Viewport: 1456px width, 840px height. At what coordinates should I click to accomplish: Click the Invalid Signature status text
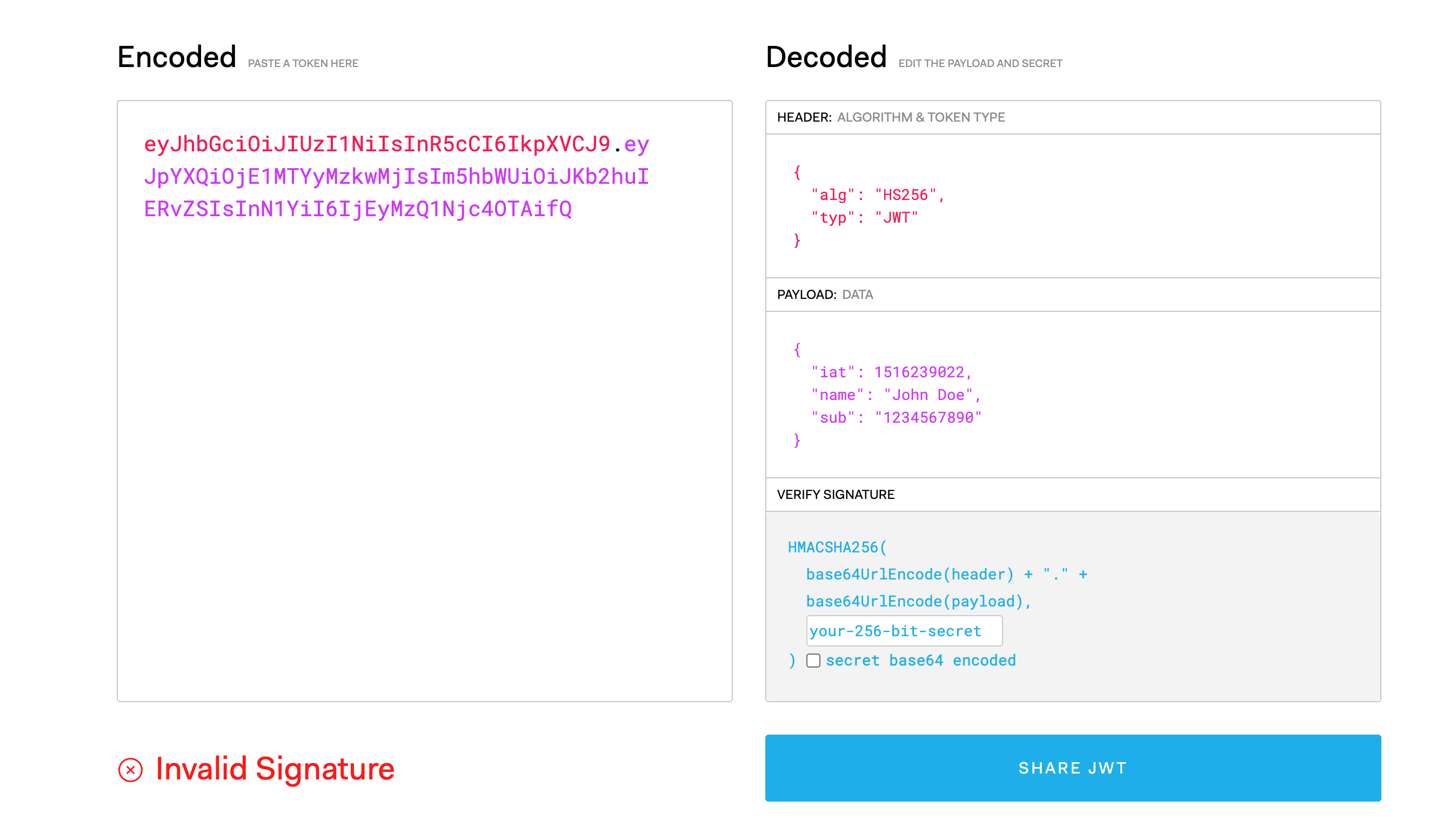[x=275, y=769]
